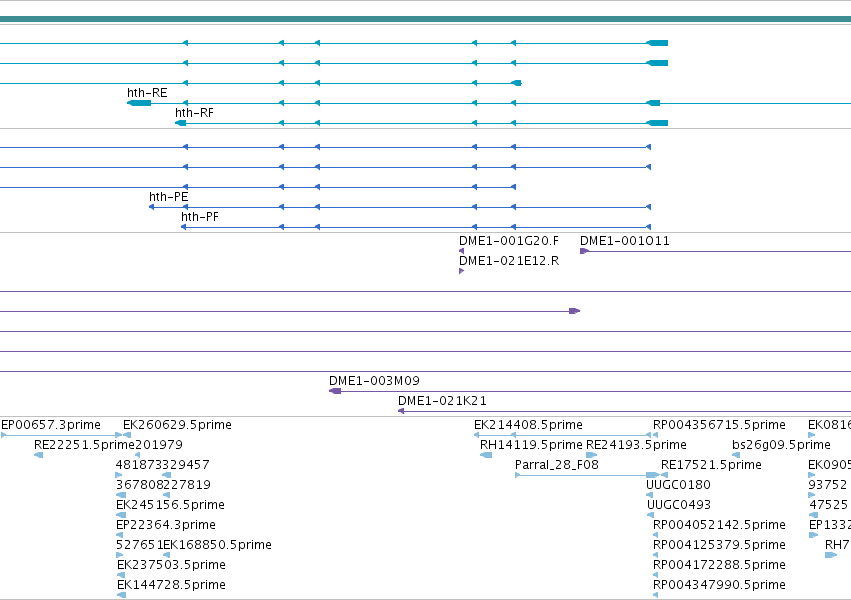Screen dimensions: 851x600
Task: Select the RP004172288.5prime EST label
Action: [719, 565]
